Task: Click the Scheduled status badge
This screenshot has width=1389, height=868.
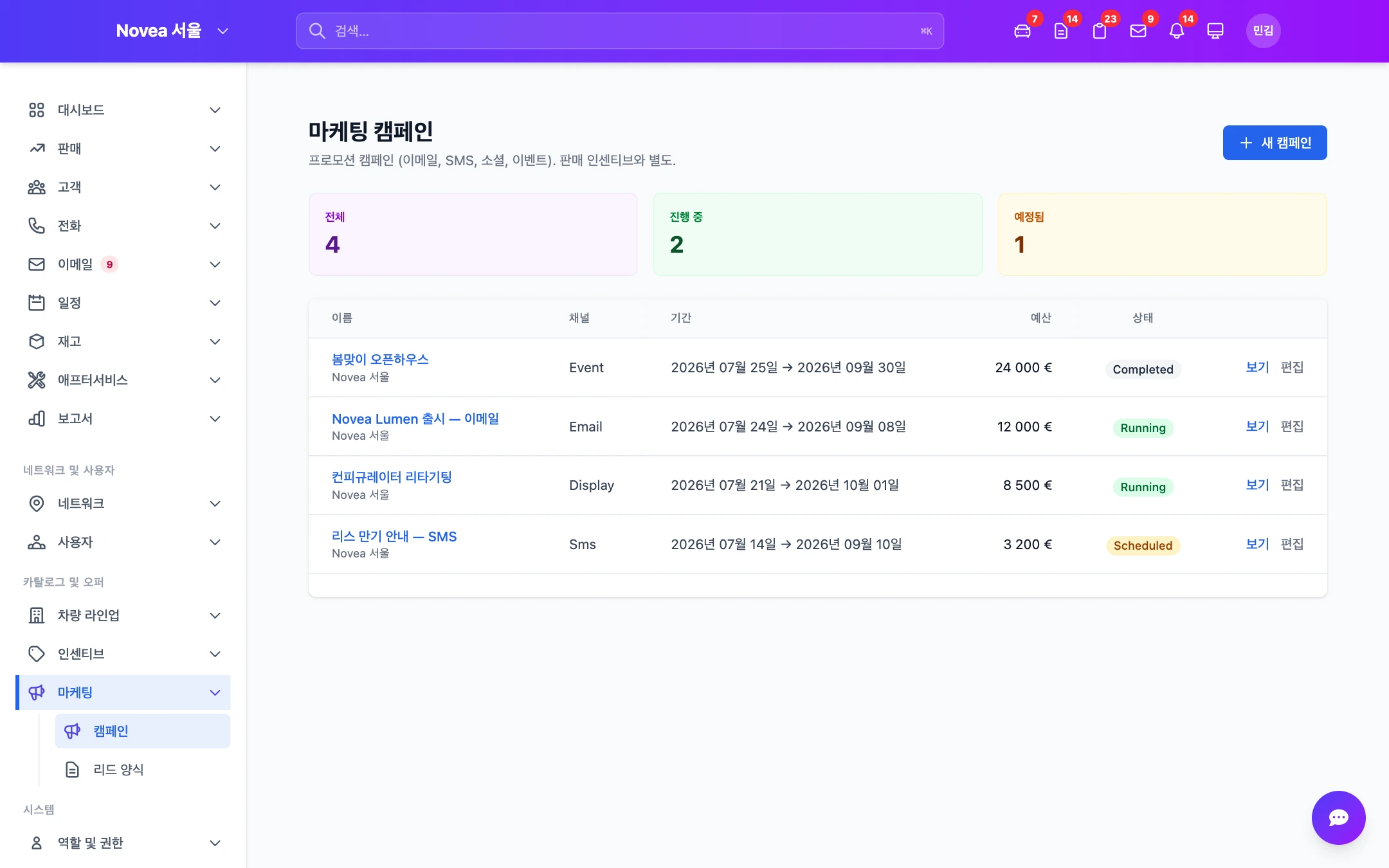Action: pyautogui.click(x=1143, y=545)
